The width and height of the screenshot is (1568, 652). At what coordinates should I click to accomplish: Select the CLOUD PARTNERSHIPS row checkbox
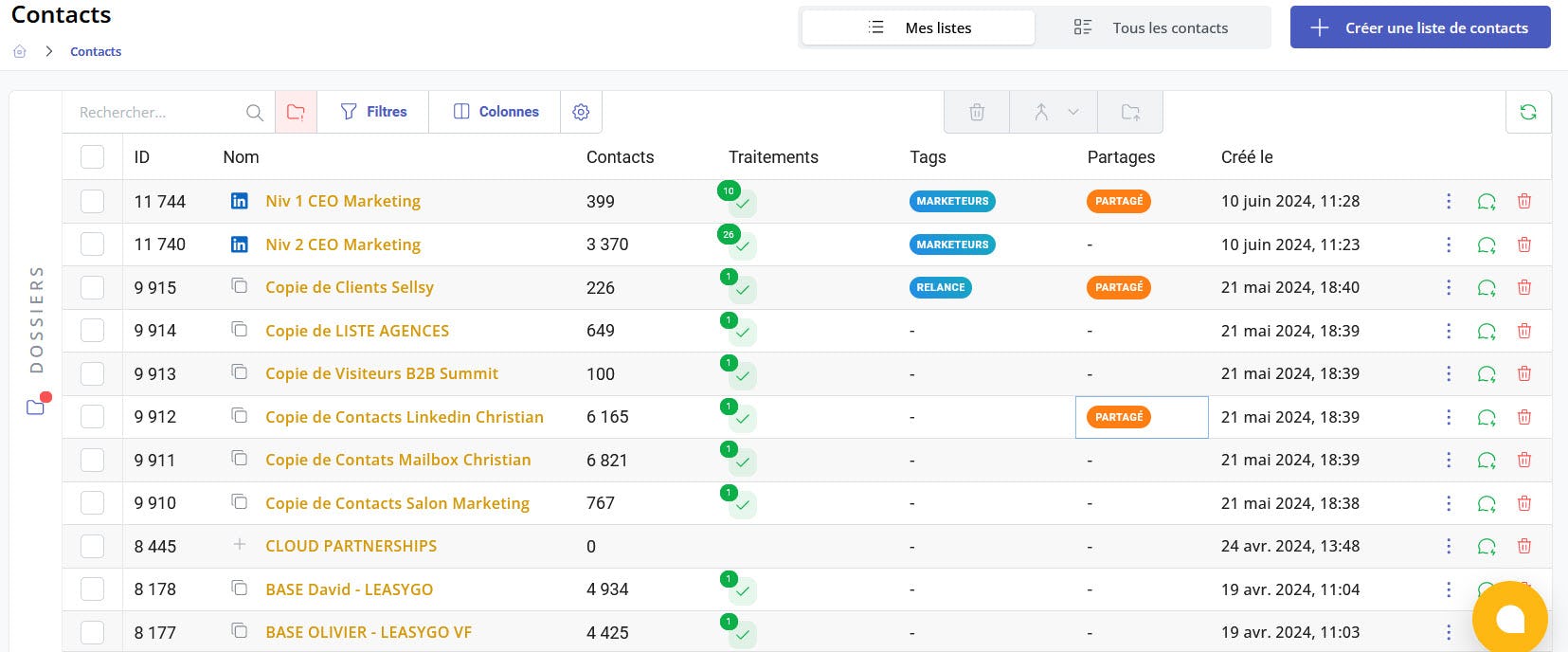pyautogui.click(x=92, y=546)
